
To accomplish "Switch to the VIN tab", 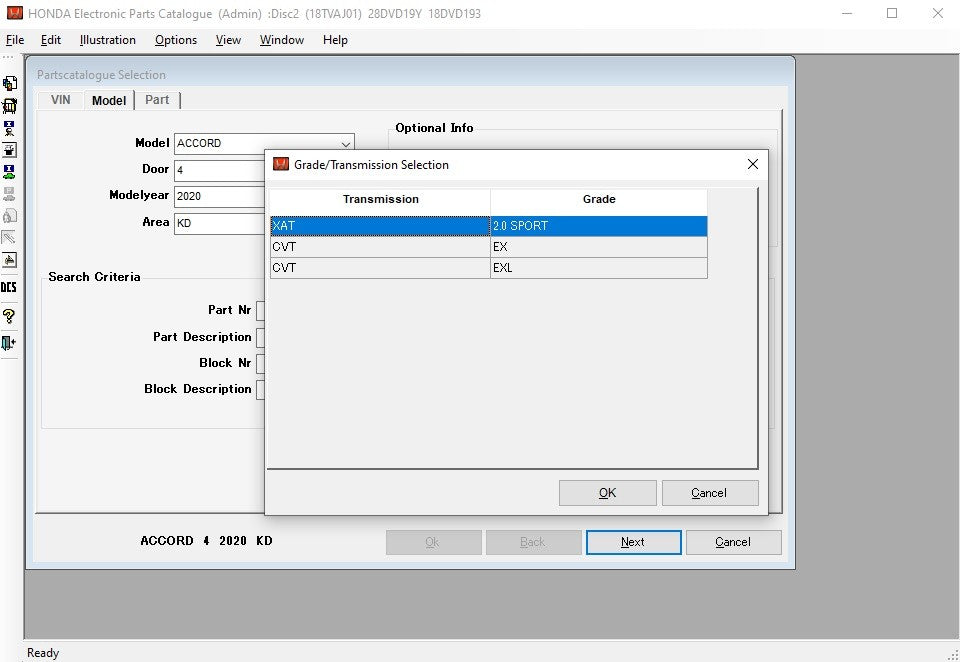I will click(61, 100).
